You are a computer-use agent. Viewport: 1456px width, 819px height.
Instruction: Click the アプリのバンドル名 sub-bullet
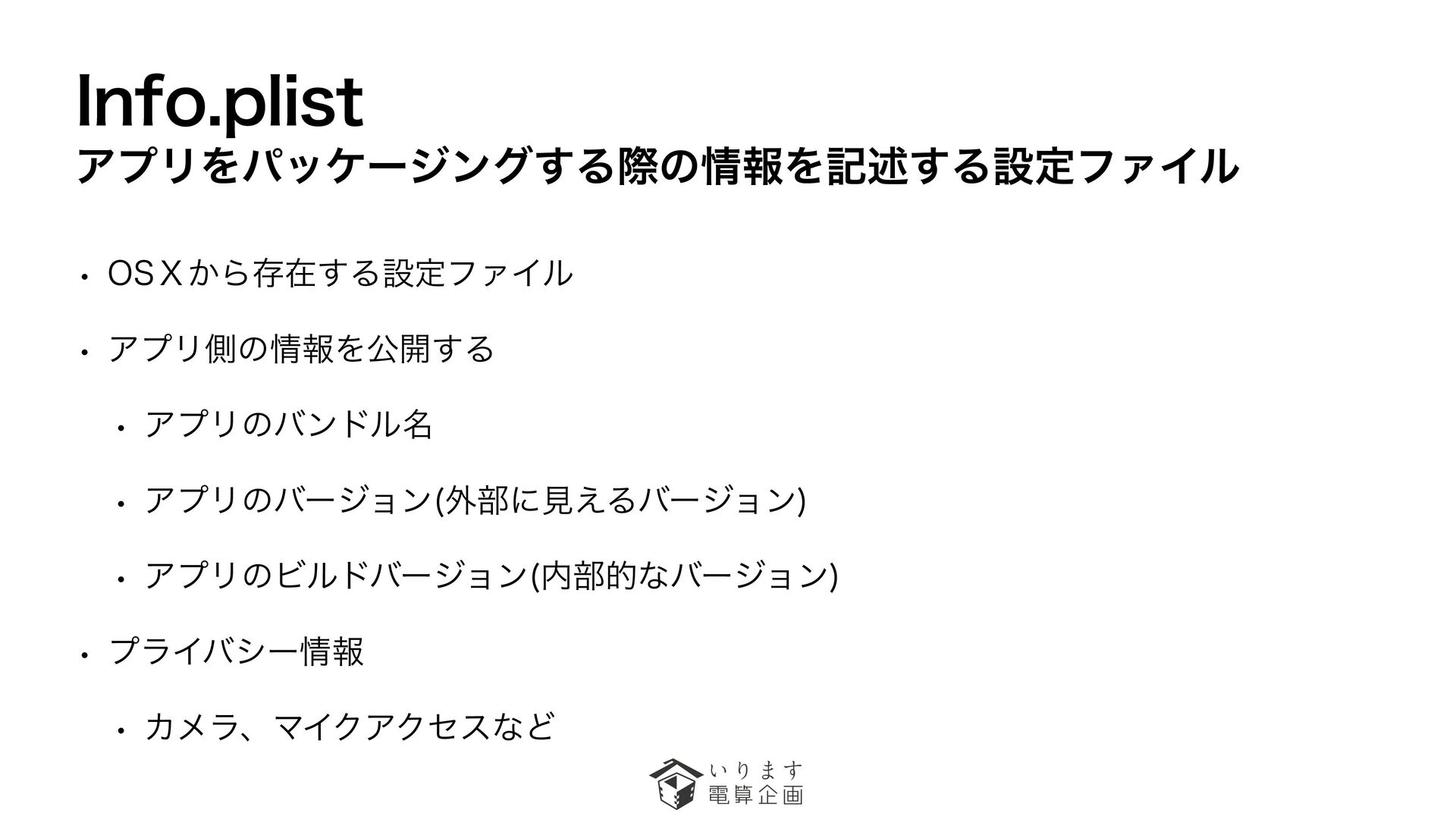pyautogui.click(x=289, y=425)
